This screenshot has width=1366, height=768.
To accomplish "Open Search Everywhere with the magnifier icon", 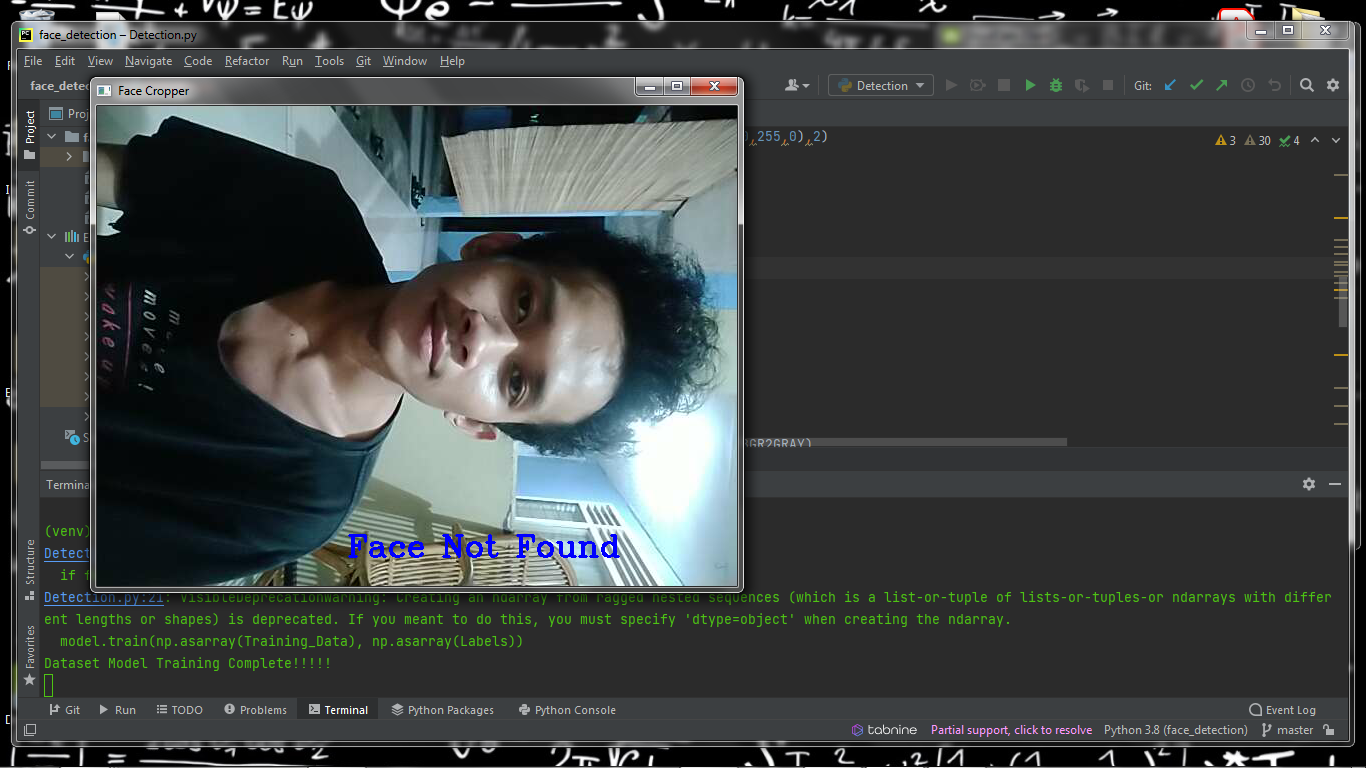I will (x=1307, y=85).
